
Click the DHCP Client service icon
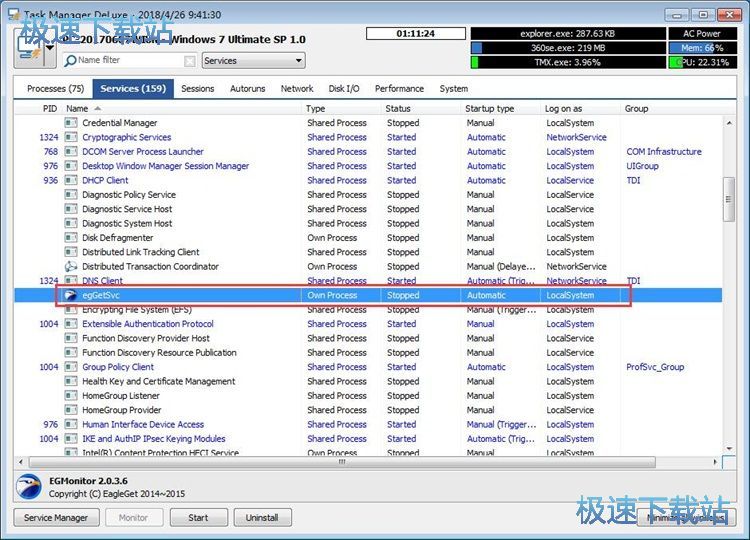pyautogui.click(x=70, y=181)
